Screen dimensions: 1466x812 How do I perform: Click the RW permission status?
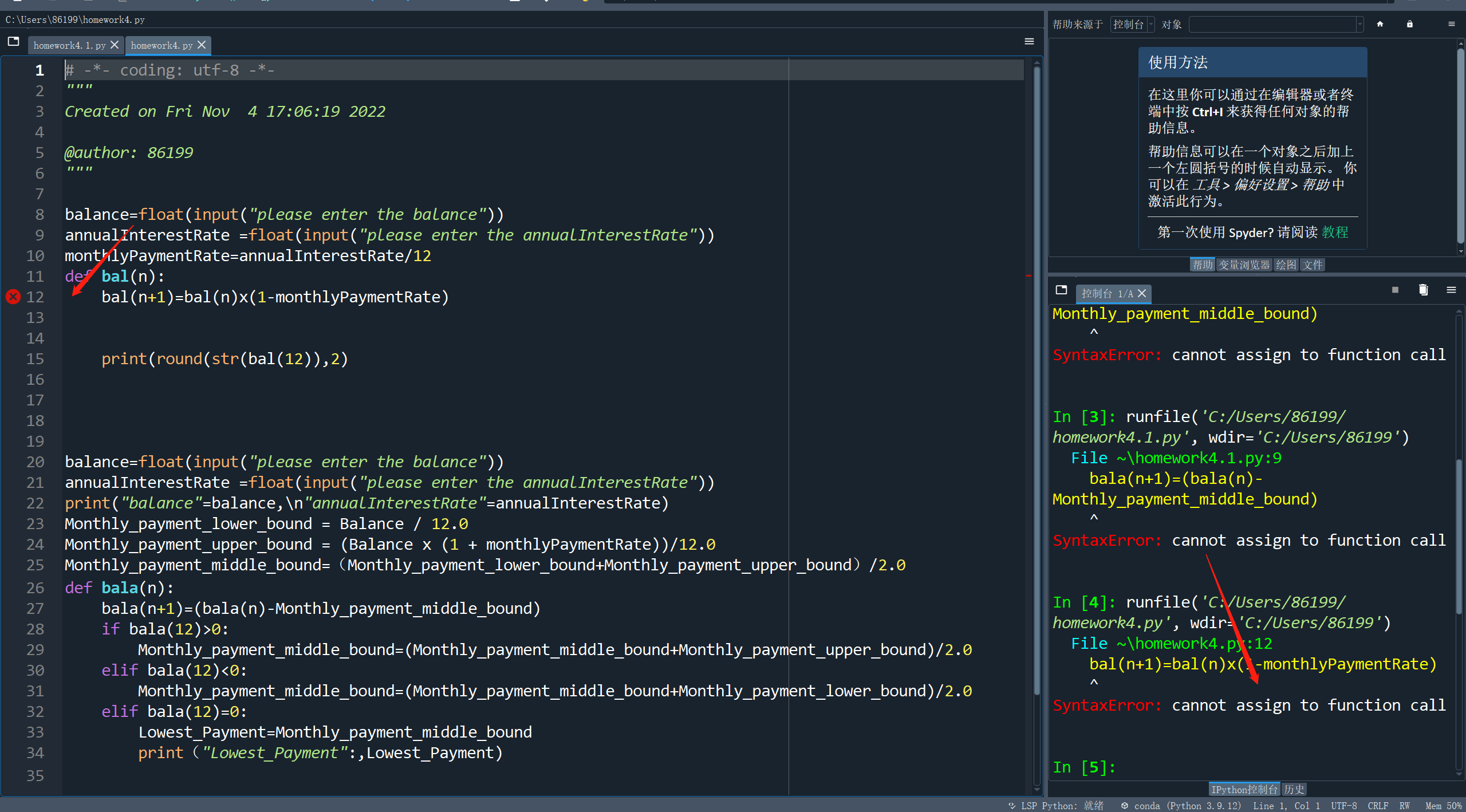1405,806
